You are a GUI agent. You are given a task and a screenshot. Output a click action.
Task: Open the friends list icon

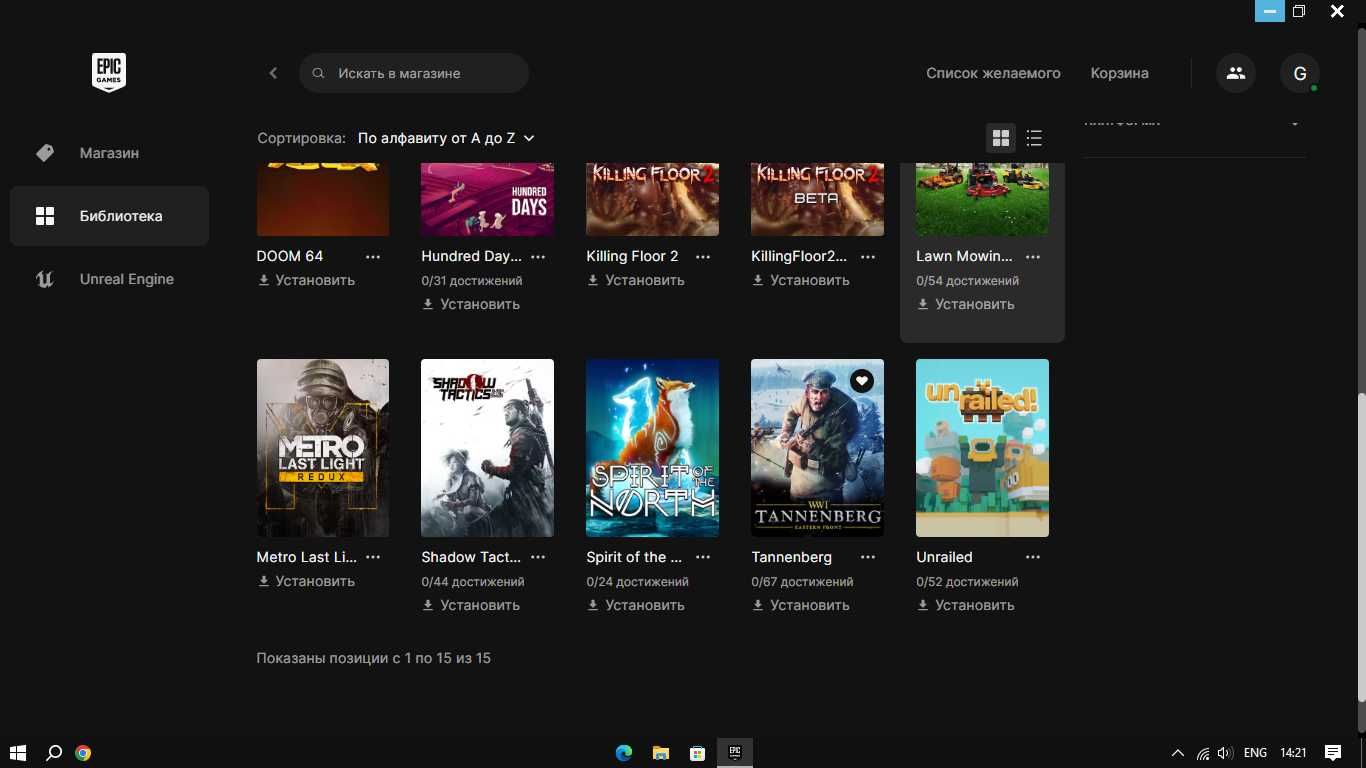[1236, 73]
